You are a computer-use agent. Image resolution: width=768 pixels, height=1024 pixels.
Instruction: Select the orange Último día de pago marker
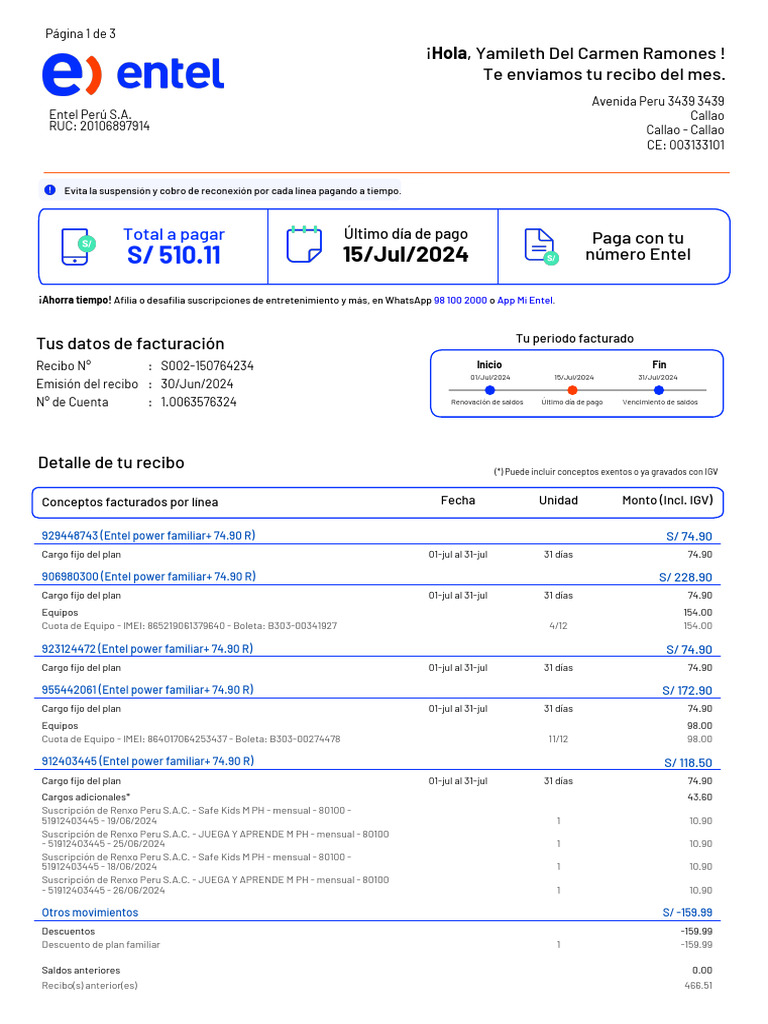coord(572,390)
